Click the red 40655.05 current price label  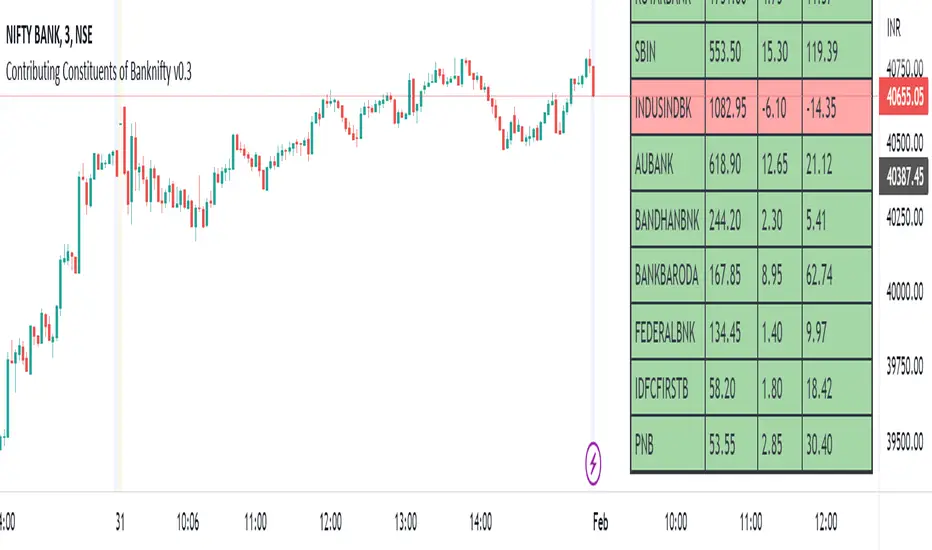[x=903, y=97]
